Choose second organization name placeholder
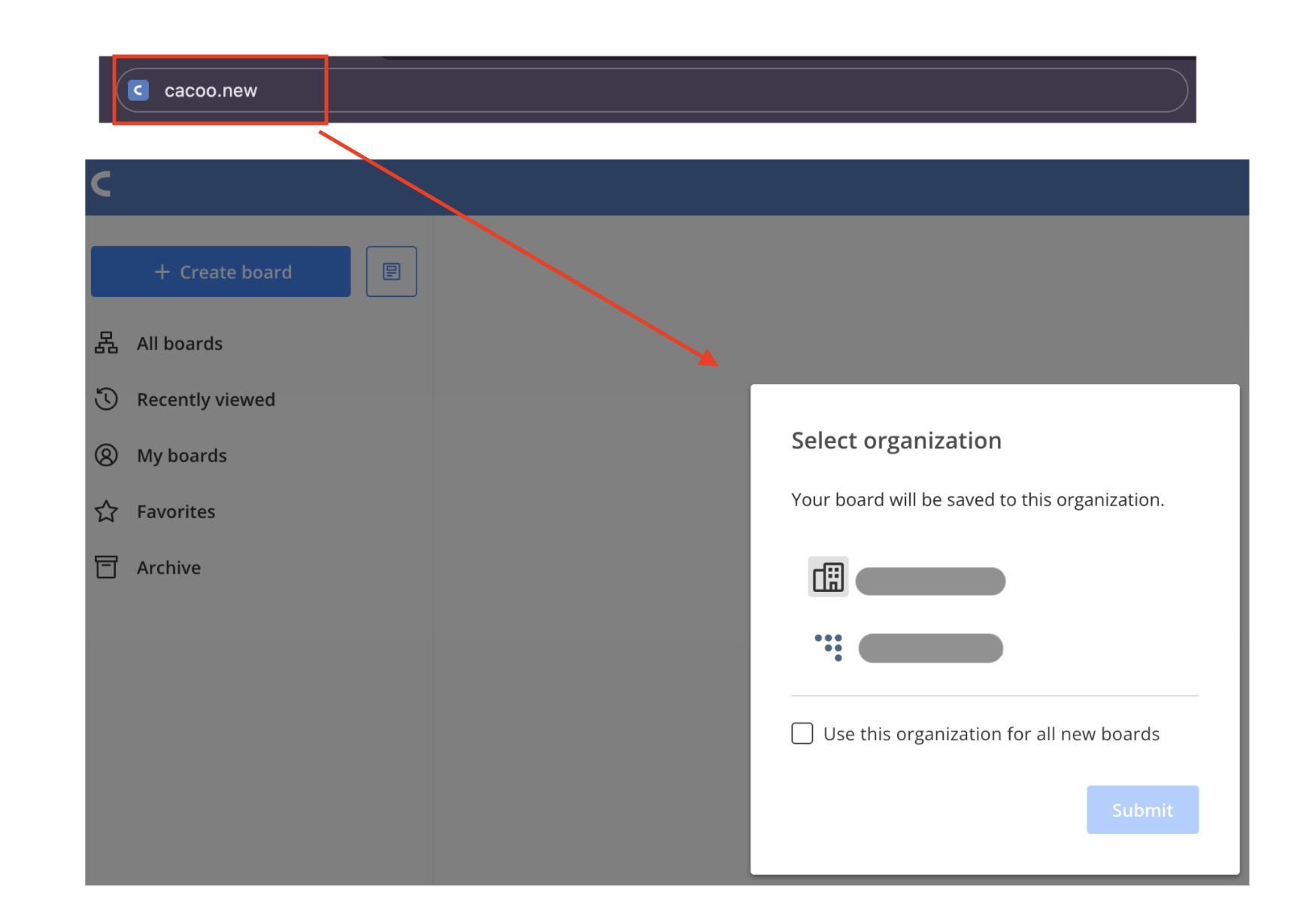The width and height of the screenshot is (1316, 904). [930, 648]
